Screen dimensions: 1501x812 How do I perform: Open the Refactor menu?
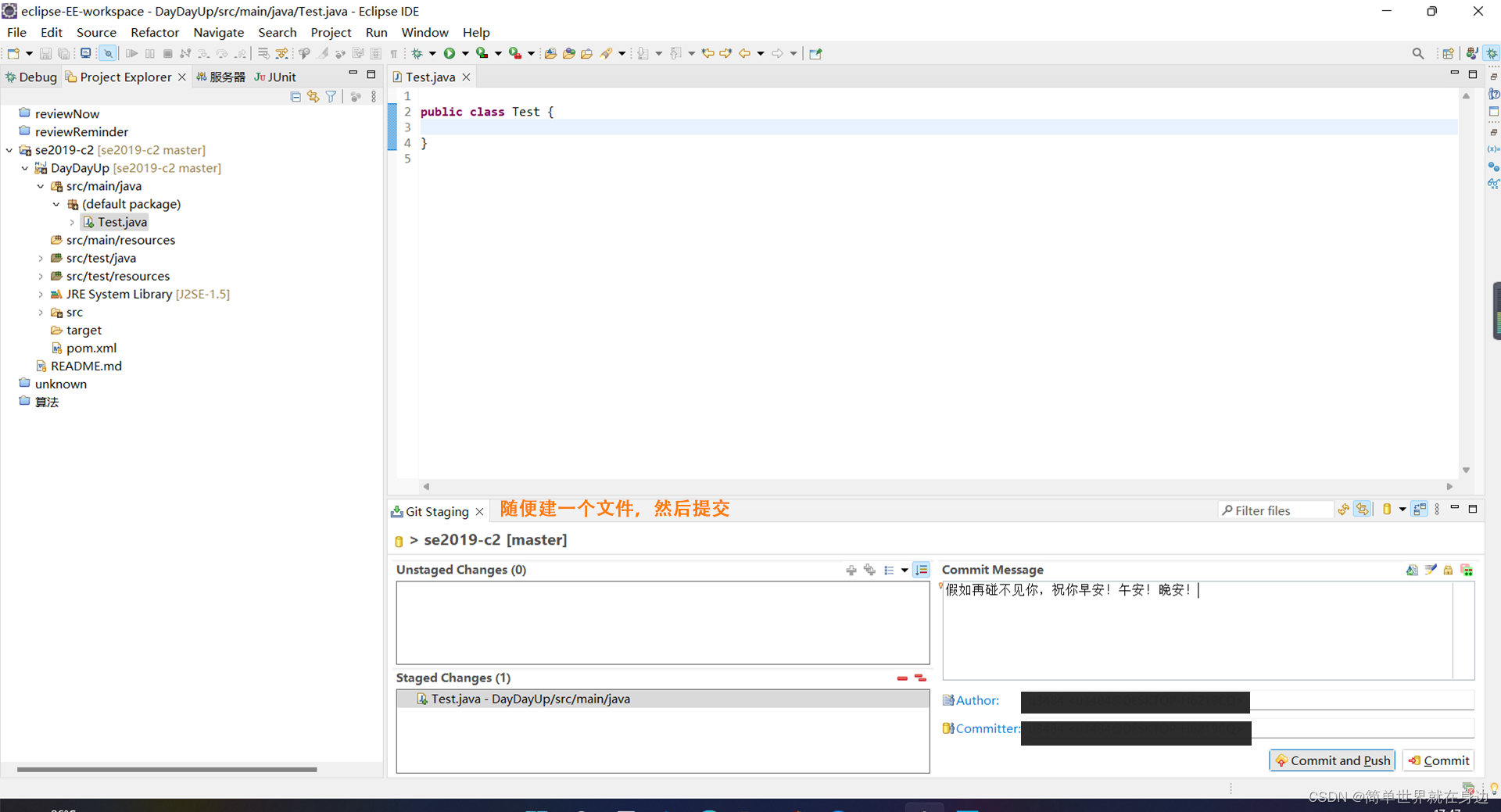click(155, 32)
